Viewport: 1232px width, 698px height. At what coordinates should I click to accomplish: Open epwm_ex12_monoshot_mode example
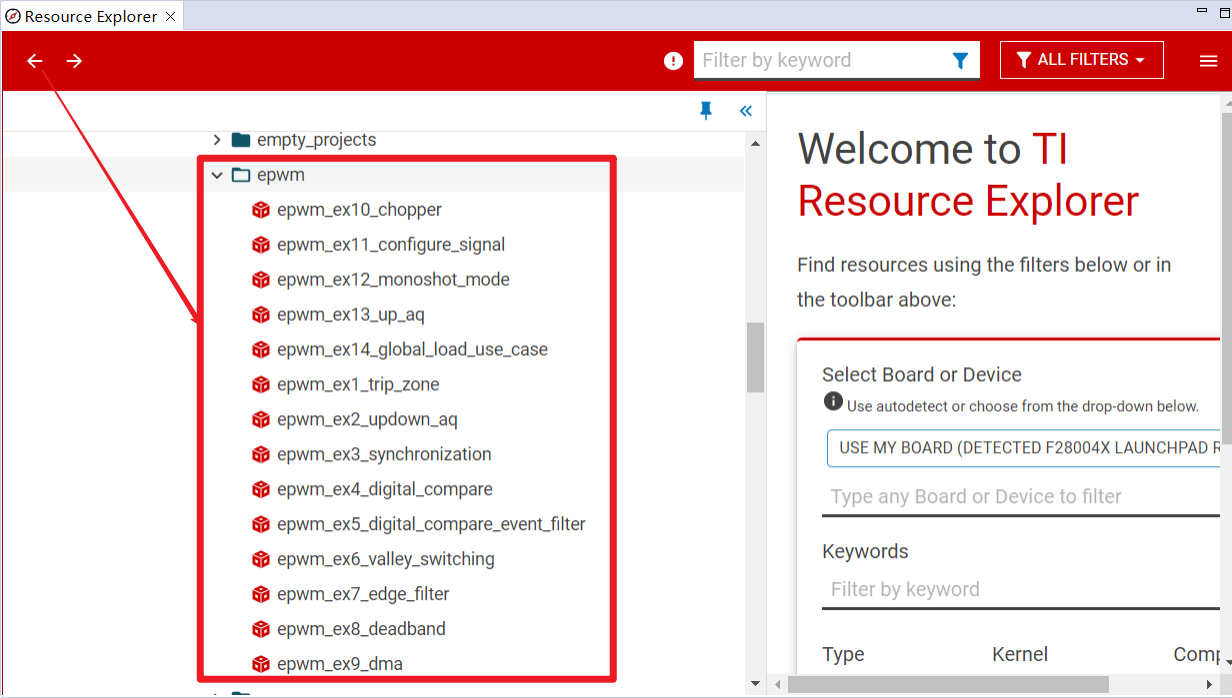click(394, 280)
